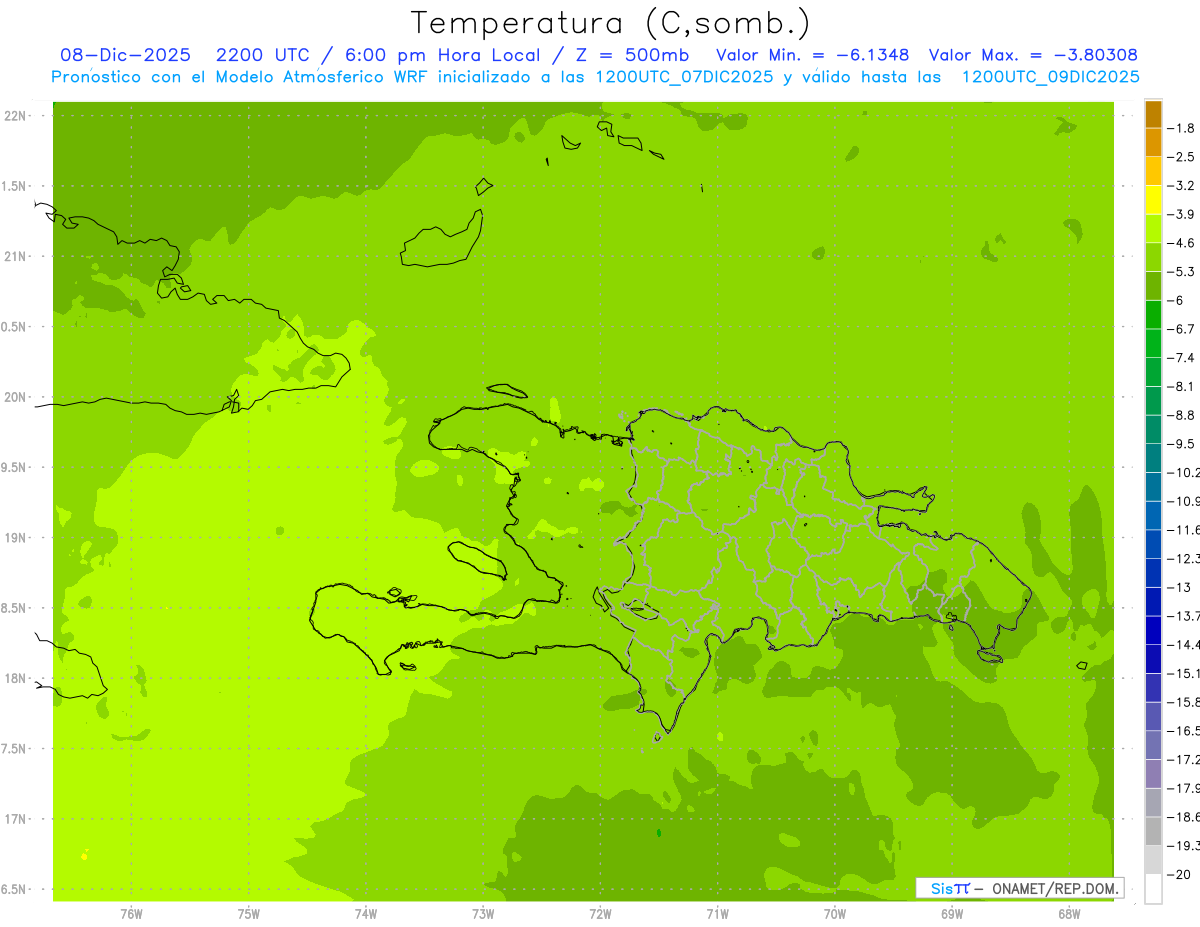Click the "72W" longitude label
1200x927 pixels.
coord(601,913)
